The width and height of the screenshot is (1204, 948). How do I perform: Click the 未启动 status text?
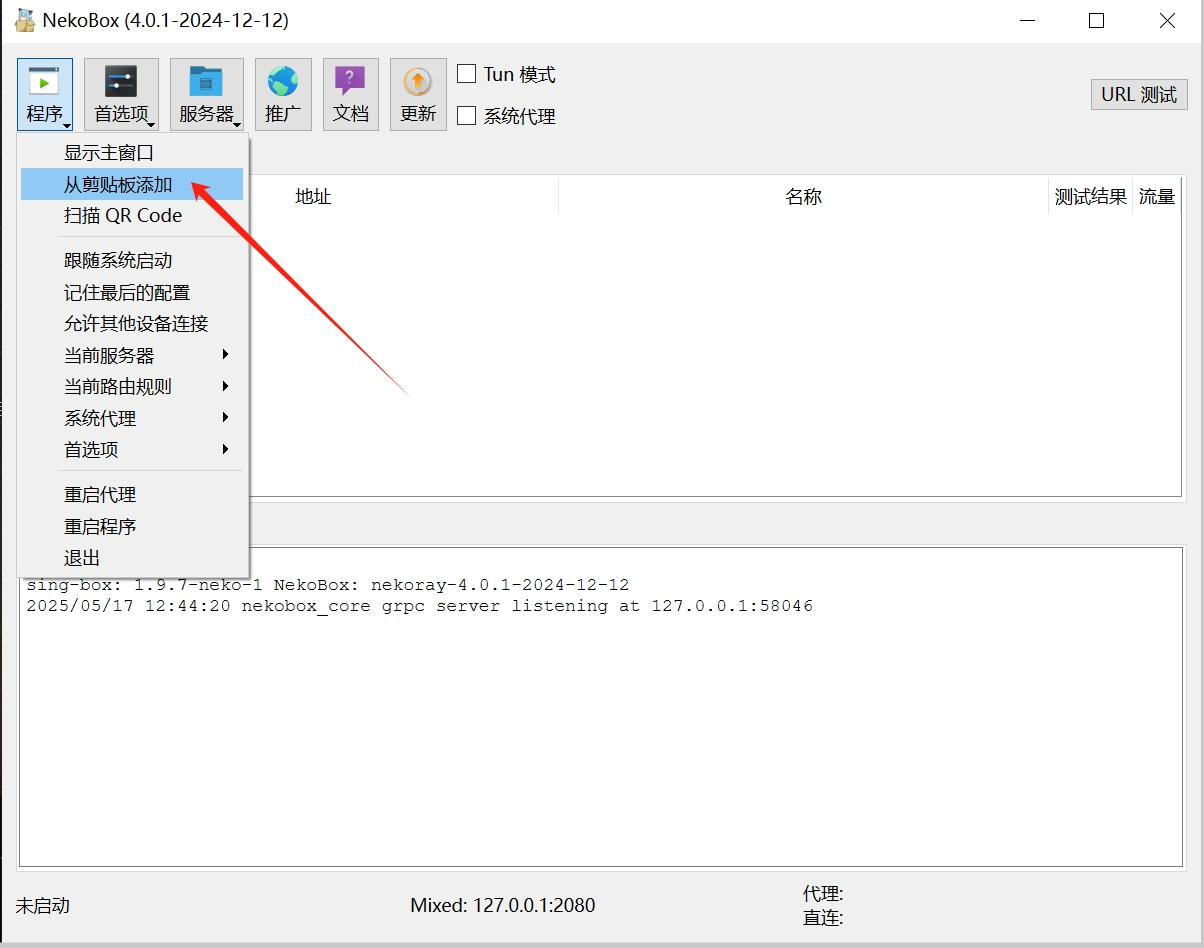point(43,906)
